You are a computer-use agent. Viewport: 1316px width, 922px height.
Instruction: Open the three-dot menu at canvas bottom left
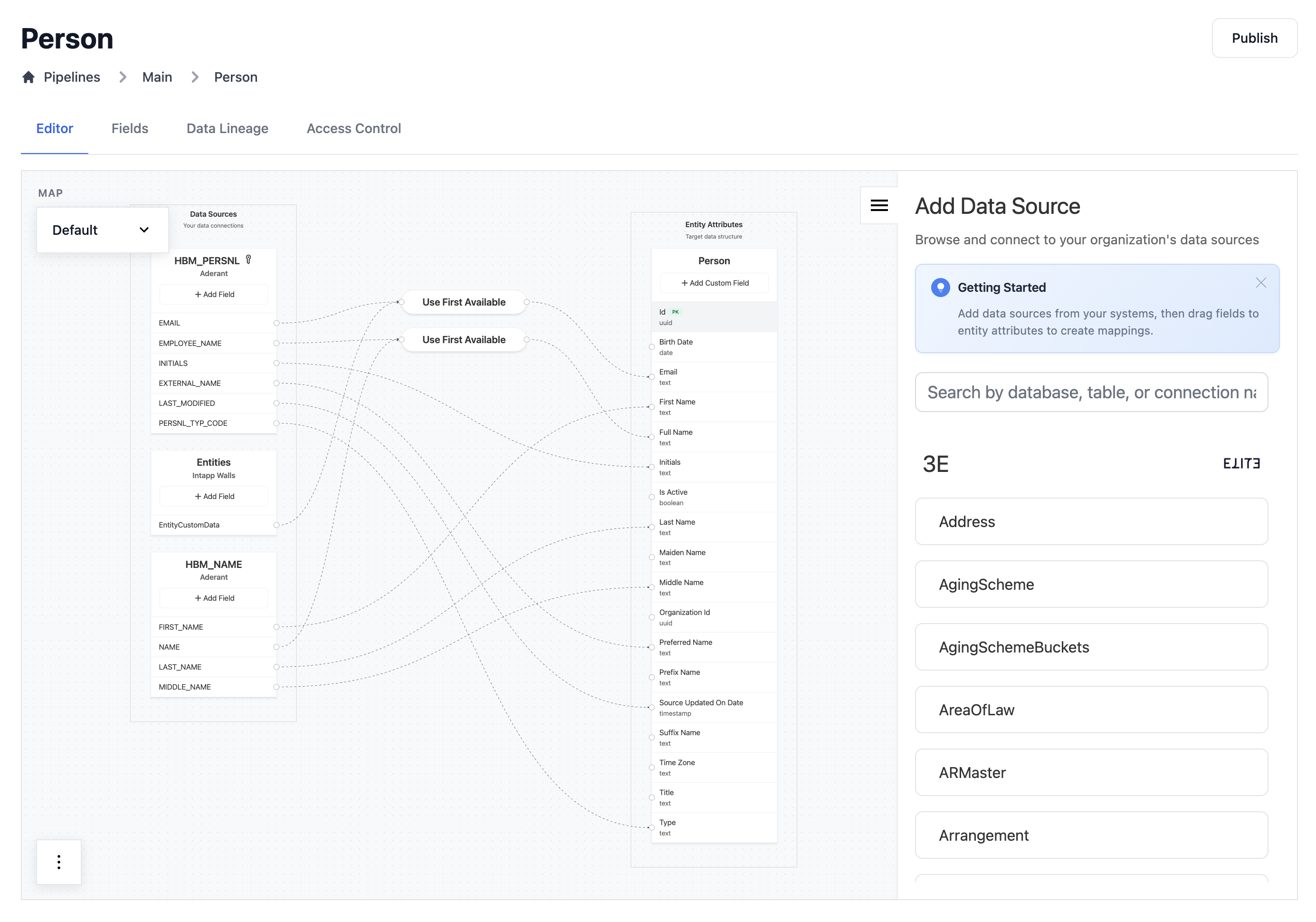coord(58,861)
